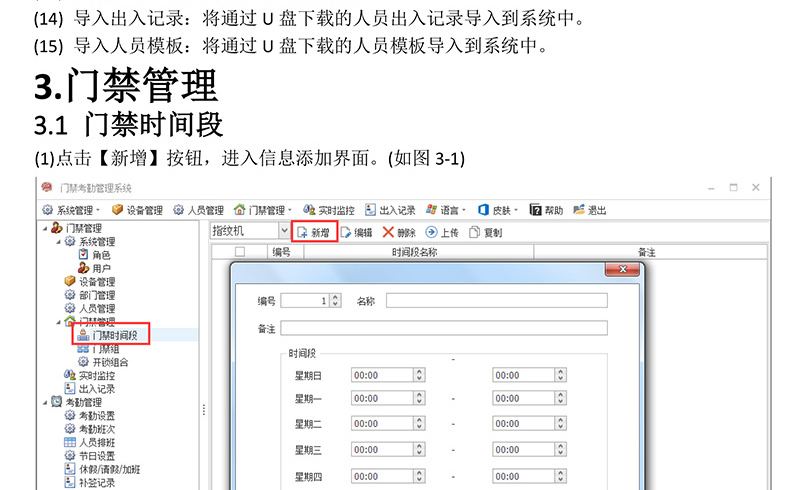Tick the select-all checkbox in table header

(x=239, y=253)
